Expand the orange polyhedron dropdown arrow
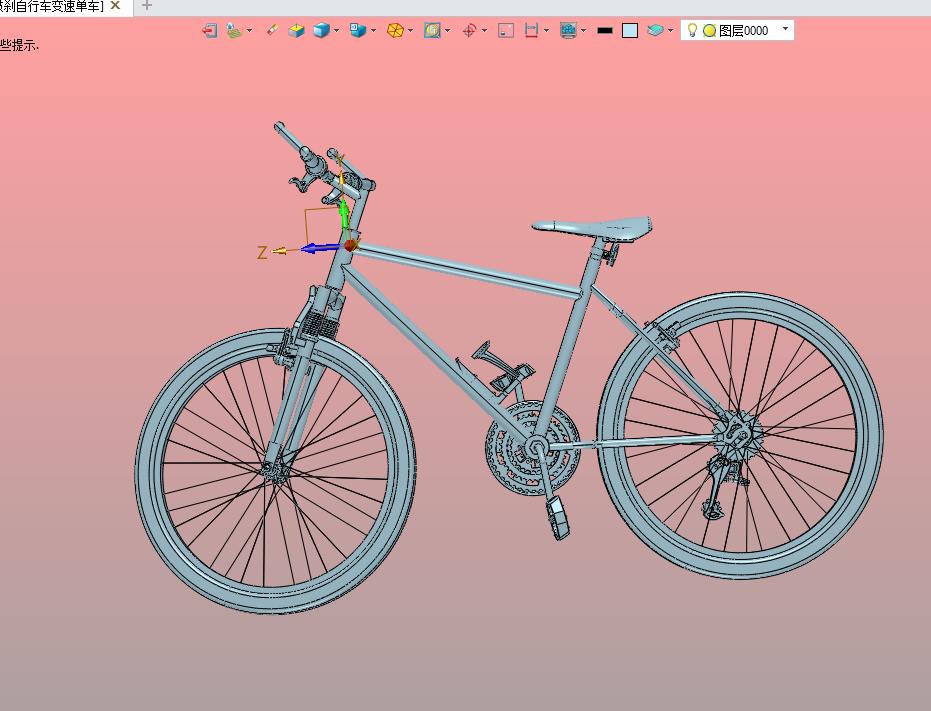The image size is (931, 711). [x=410, y=30]
